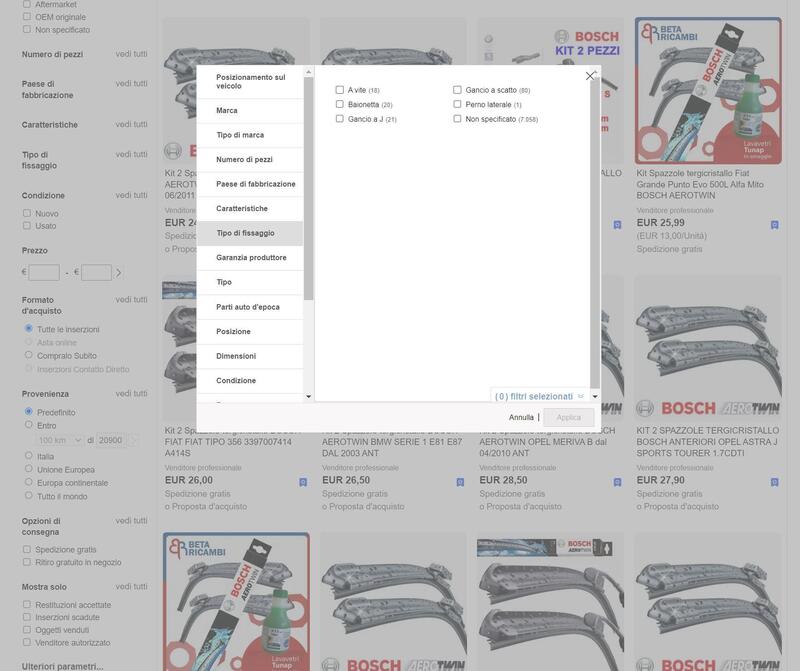800x671 pixels.
Task: Expand "vedi tutti" beside Caratteristiche in sidebar
Action: pos(131,124)
